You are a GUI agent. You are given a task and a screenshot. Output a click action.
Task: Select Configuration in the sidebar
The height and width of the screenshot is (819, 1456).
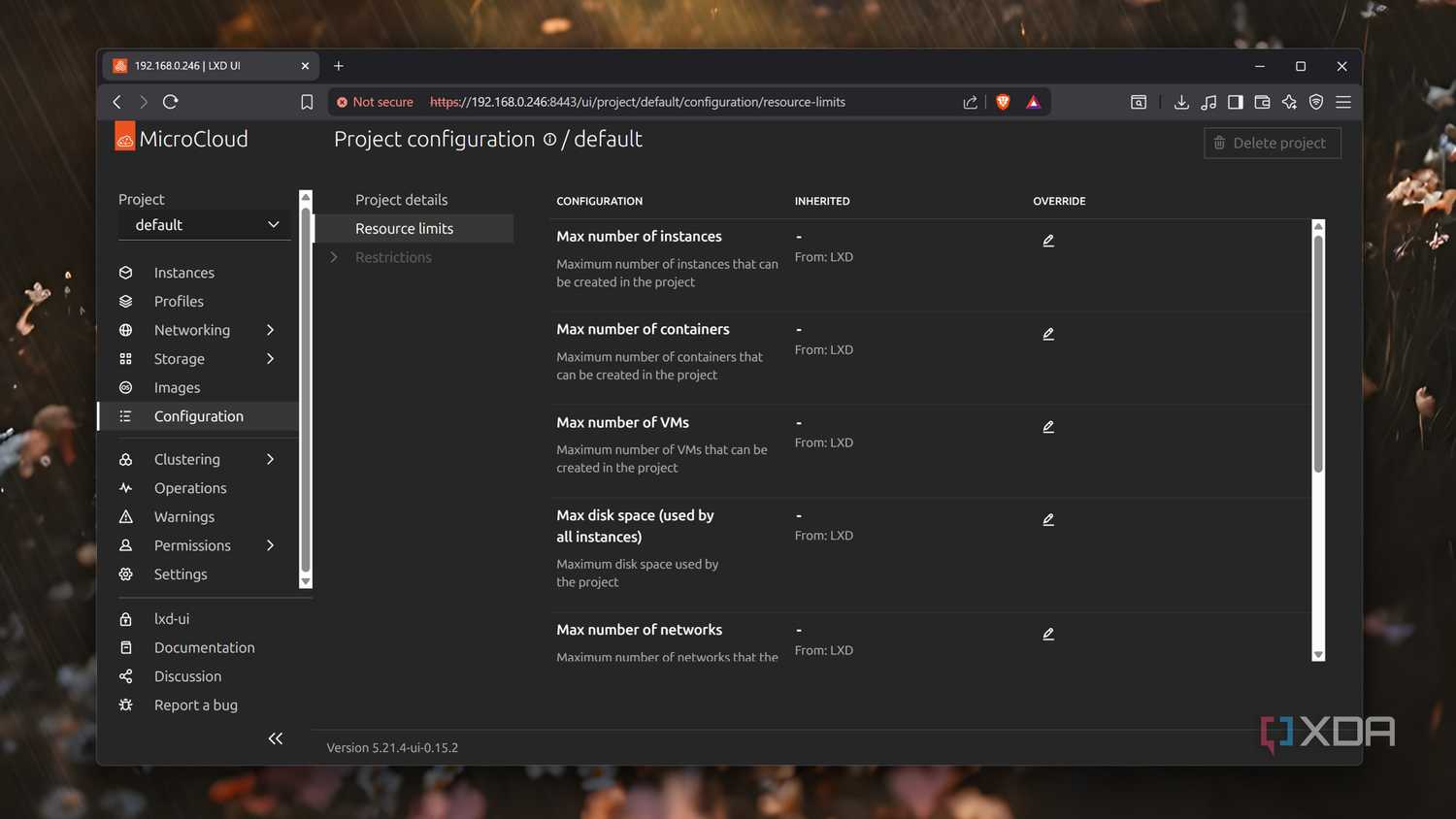coord(199,416)
